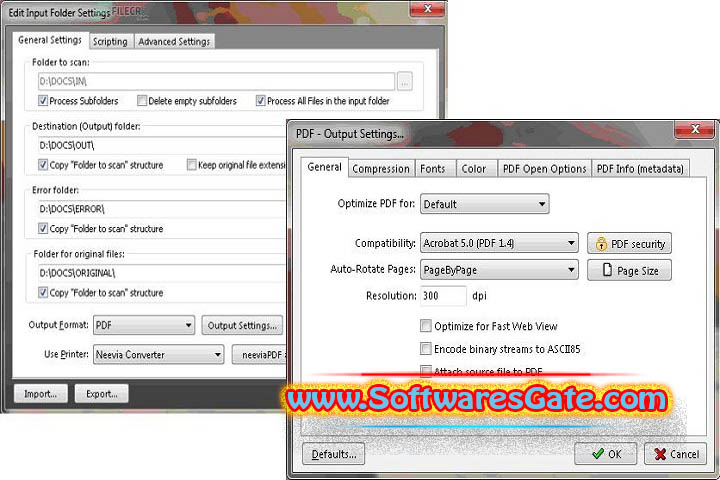Viewport: 720px width, 480px height.
Task: Select the General Settings tab
Action: pyautogui.click(x=50, y=40)
